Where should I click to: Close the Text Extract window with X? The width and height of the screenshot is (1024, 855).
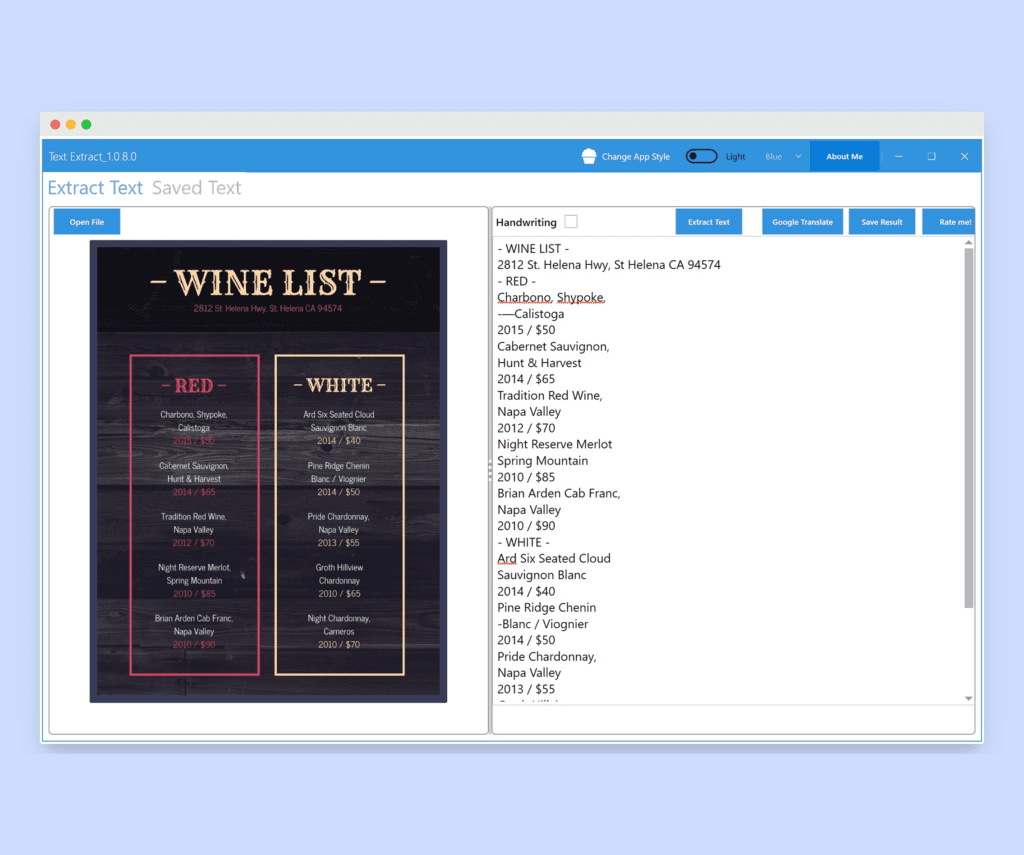click(x=964, y=156)
